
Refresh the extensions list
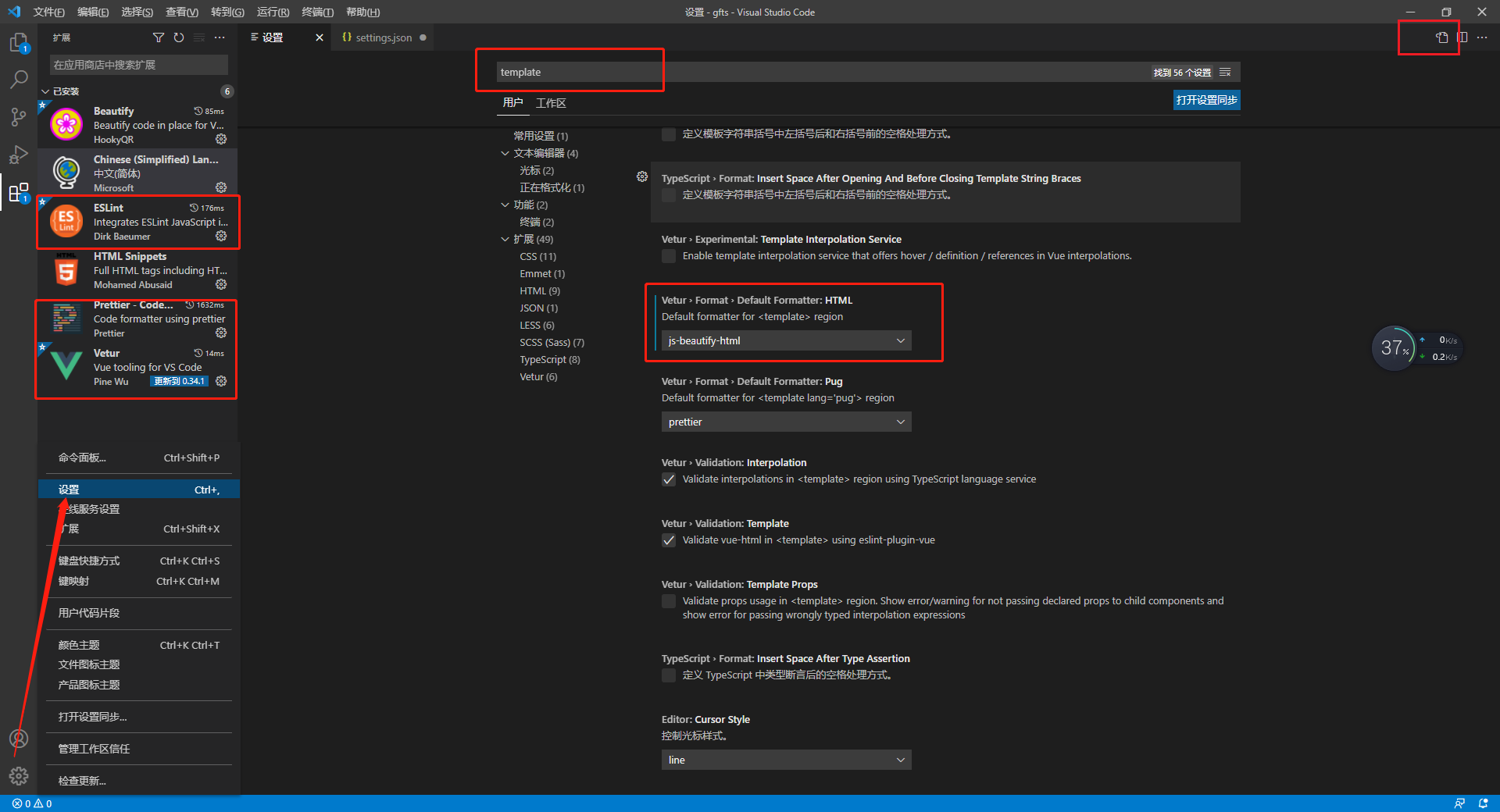pos(179,37)
